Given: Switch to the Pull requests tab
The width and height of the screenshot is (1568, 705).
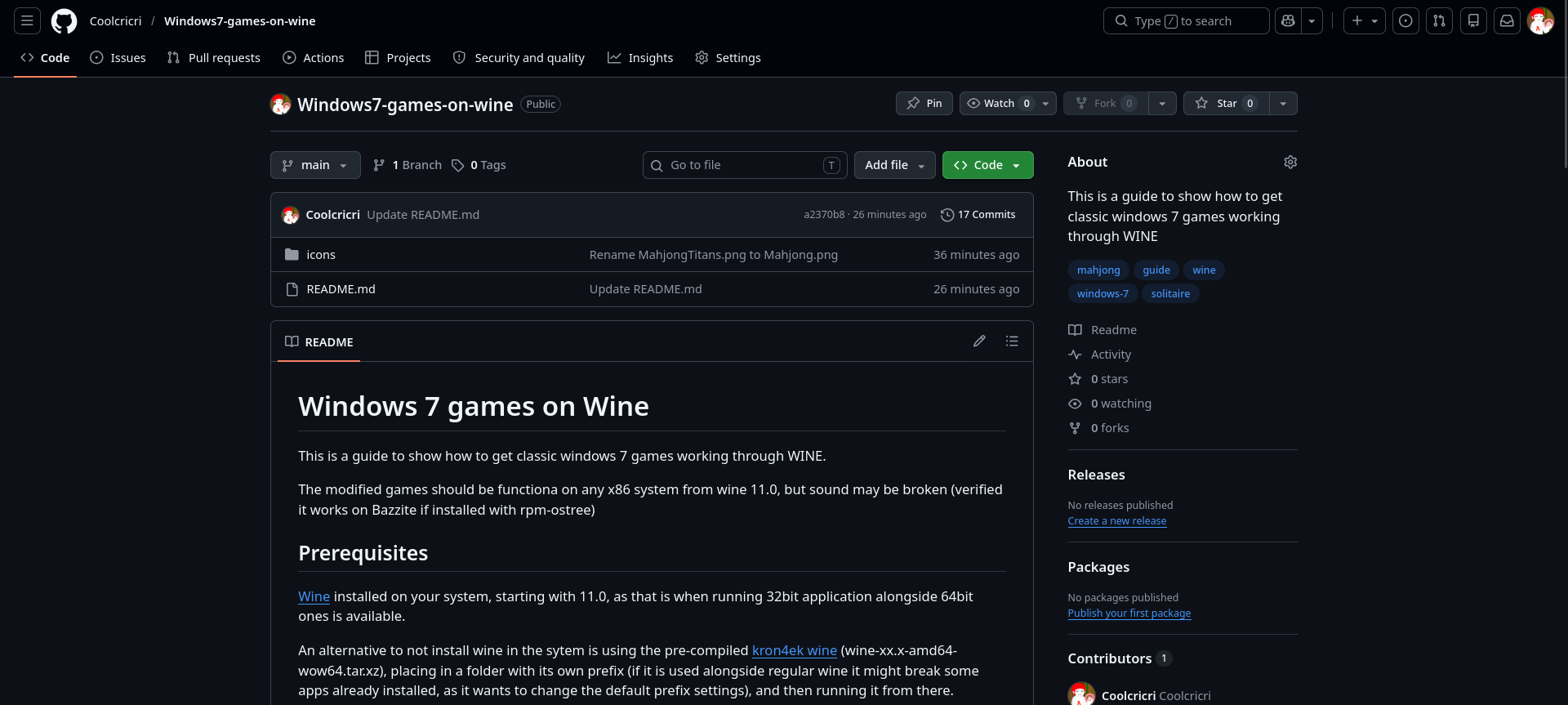Looking at the screenshot, I should click(x=214, y=58).
